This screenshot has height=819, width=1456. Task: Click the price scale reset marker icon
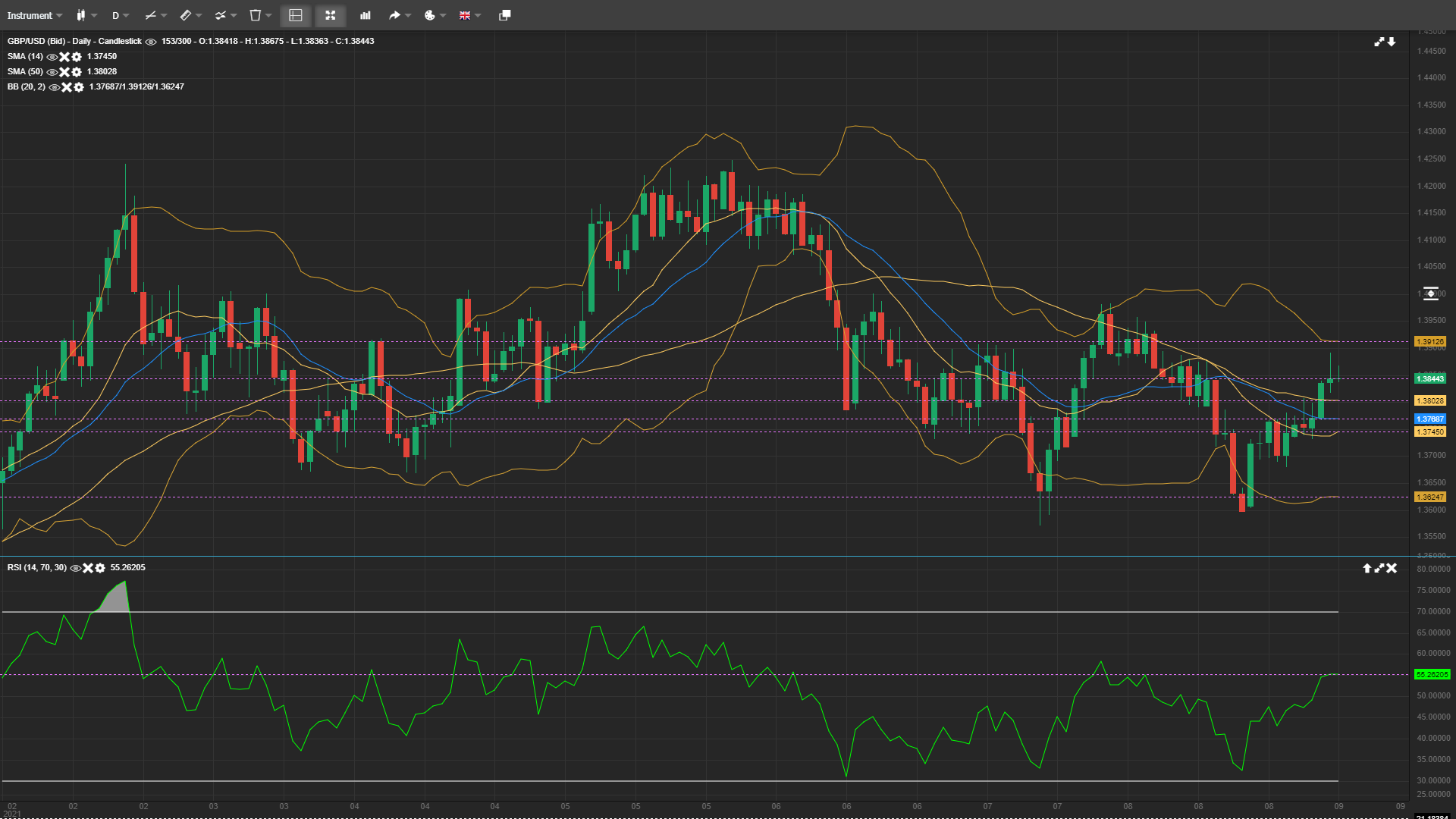click(1430, 293)
